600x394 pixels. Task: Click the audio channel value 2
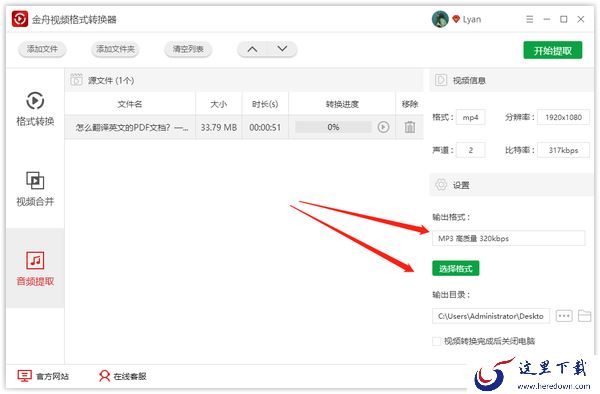tap(471, 150)
